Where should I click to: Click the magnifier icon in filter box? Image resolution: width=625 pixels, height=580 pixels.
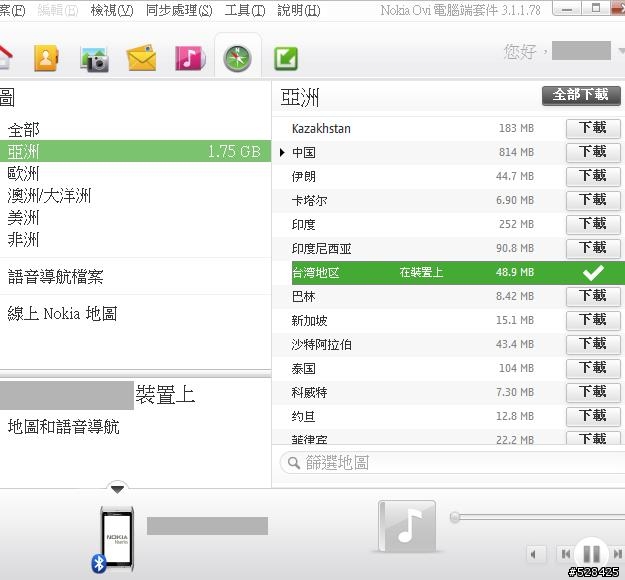294,463
